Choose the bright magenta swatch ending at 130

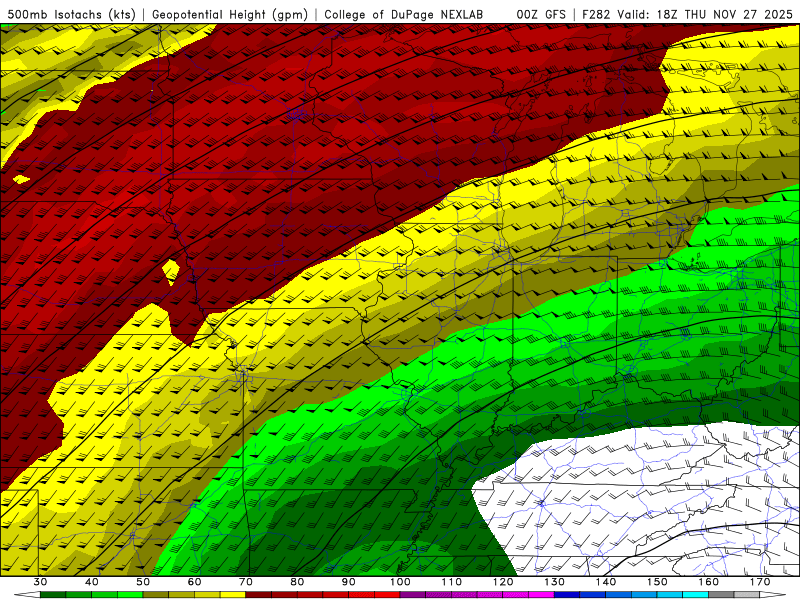pyautogui.click(x=541, y=595)
